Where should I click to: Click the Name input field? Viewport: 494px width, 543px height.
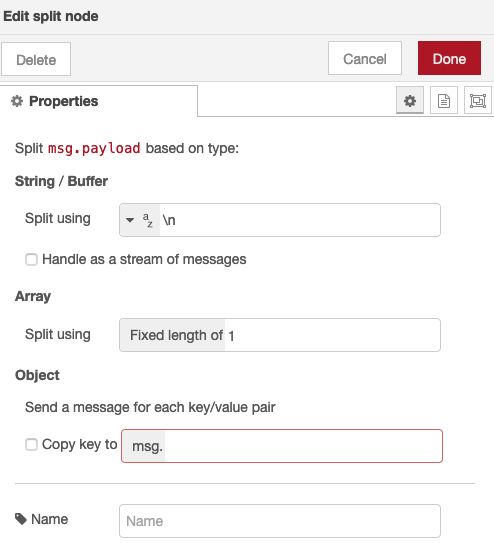280,521
